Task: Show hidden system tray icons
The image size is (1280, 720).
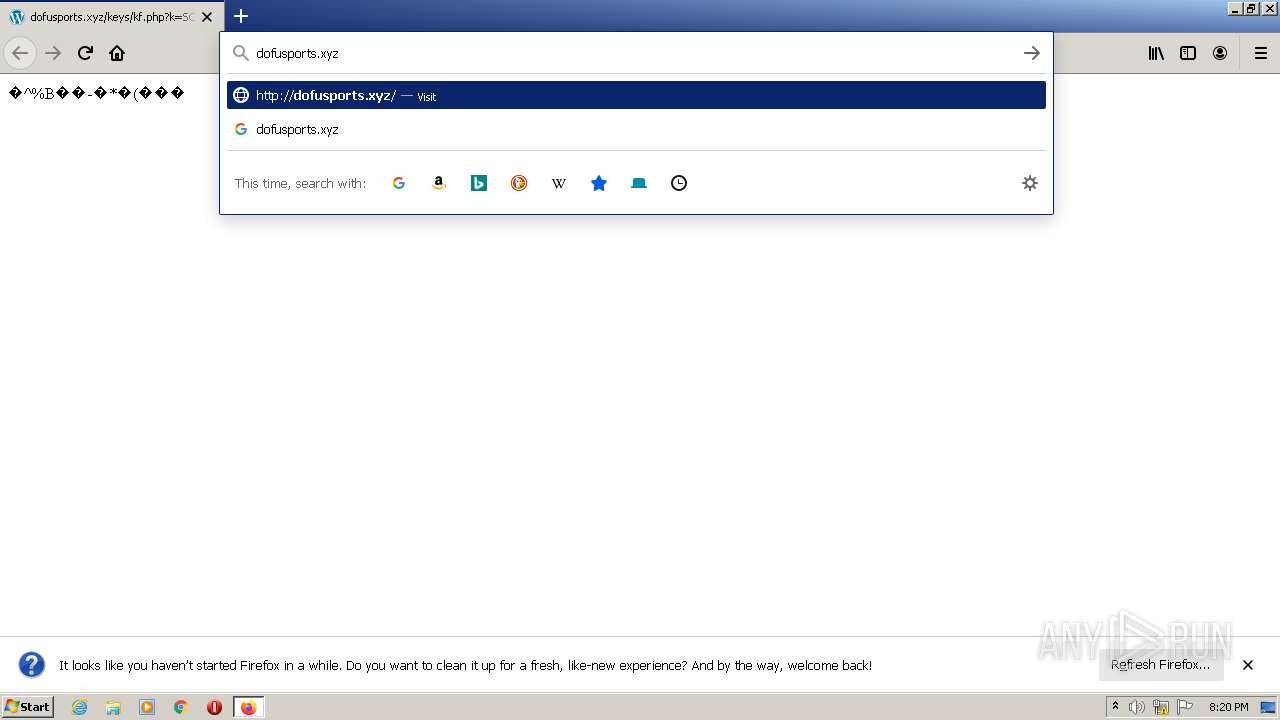Action: click(x=1116, y=707)
